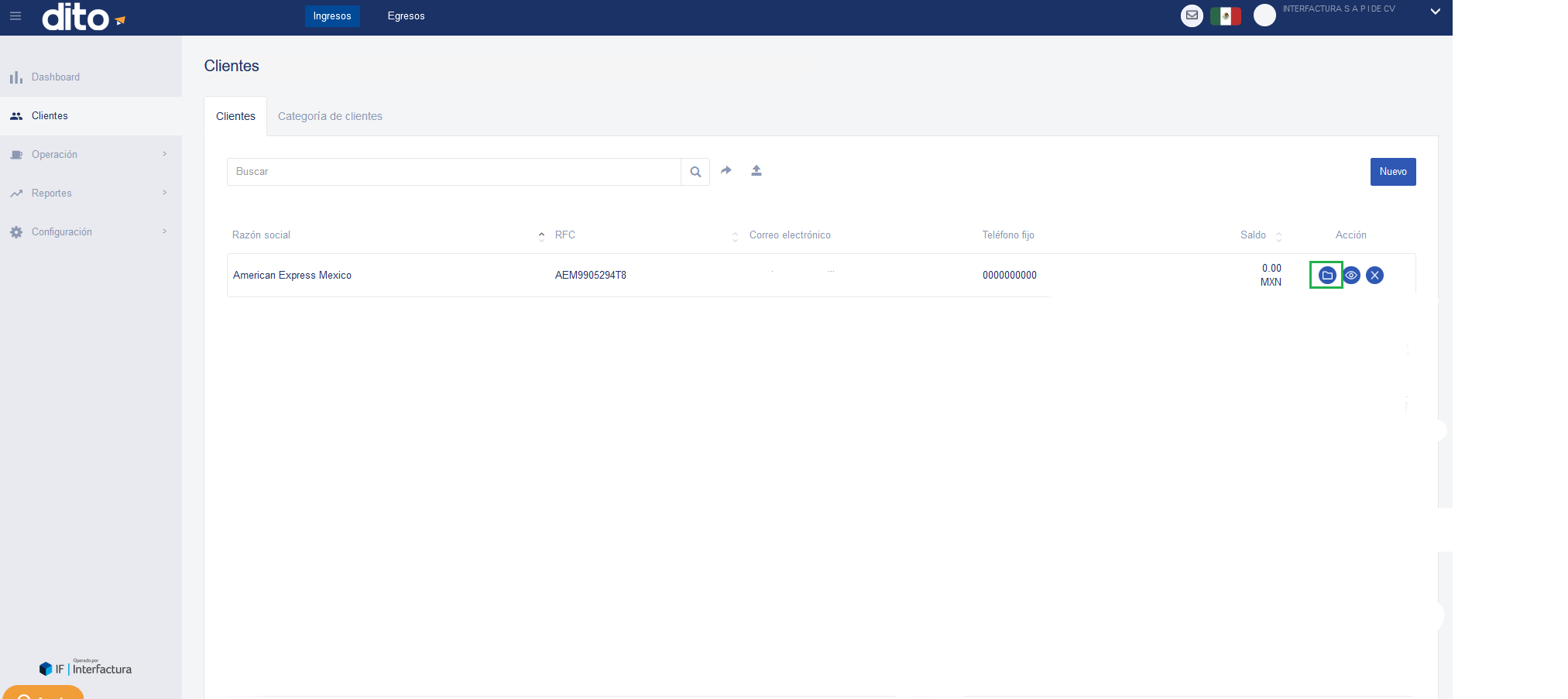Screen dimensions: 1568x699
Task: Select RFC value AEM9905294T8
Action: [591, 276]
